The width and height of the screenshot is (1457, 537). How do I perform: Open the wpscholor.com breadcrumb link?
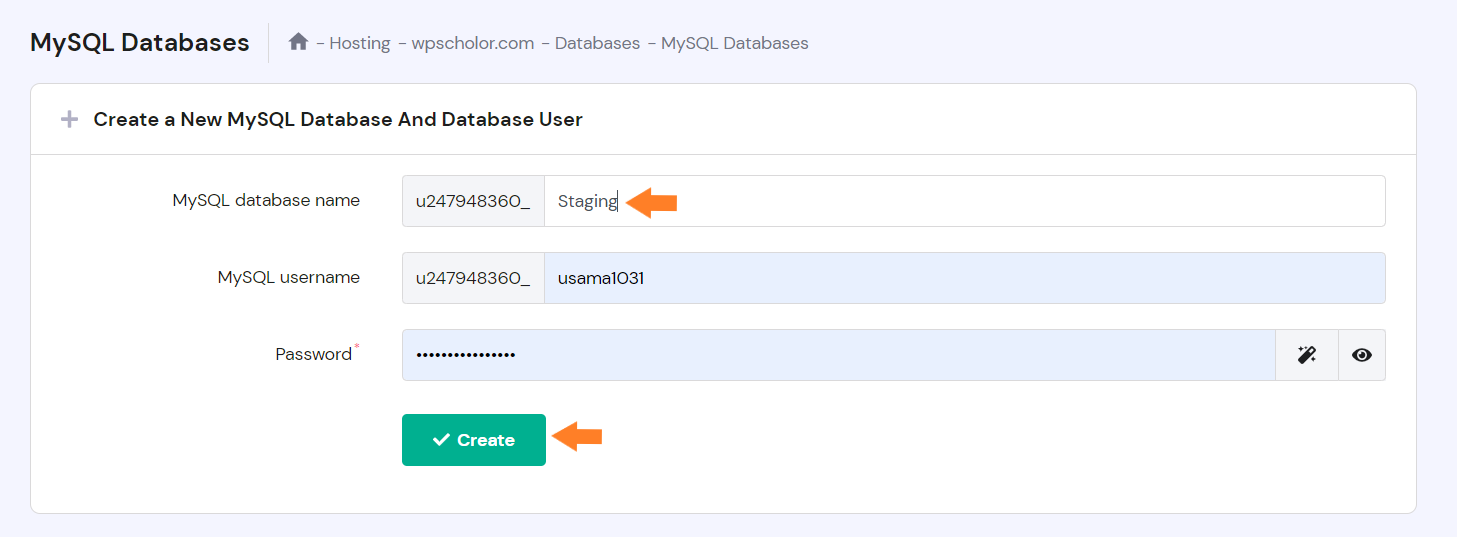point(473,43)
